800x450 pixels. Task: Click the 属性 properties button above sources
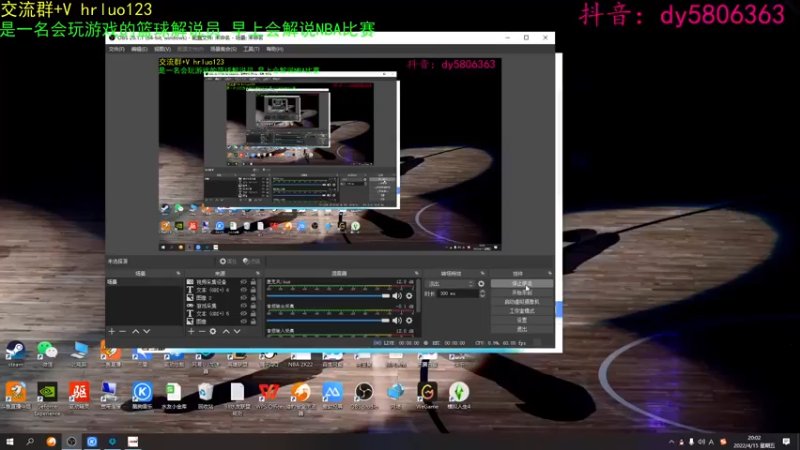(x=228, y=261)
